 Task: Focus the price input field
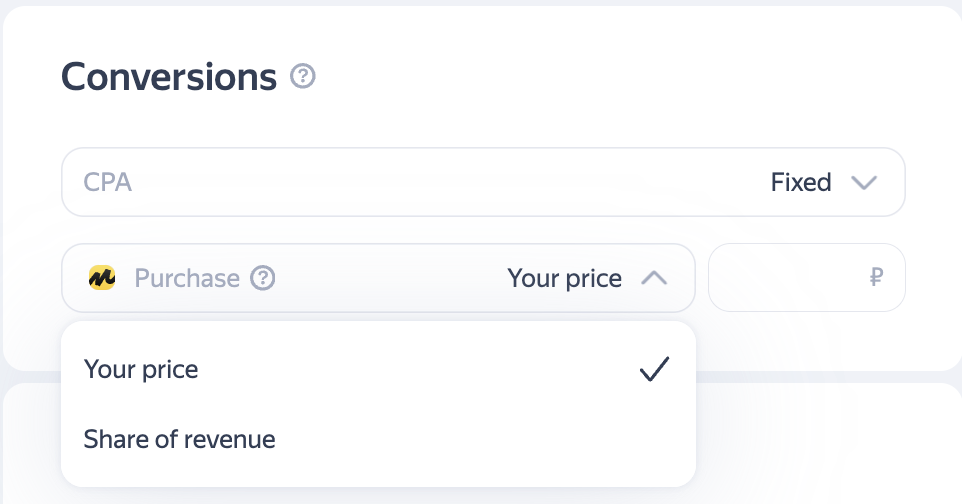pos(790,278)
